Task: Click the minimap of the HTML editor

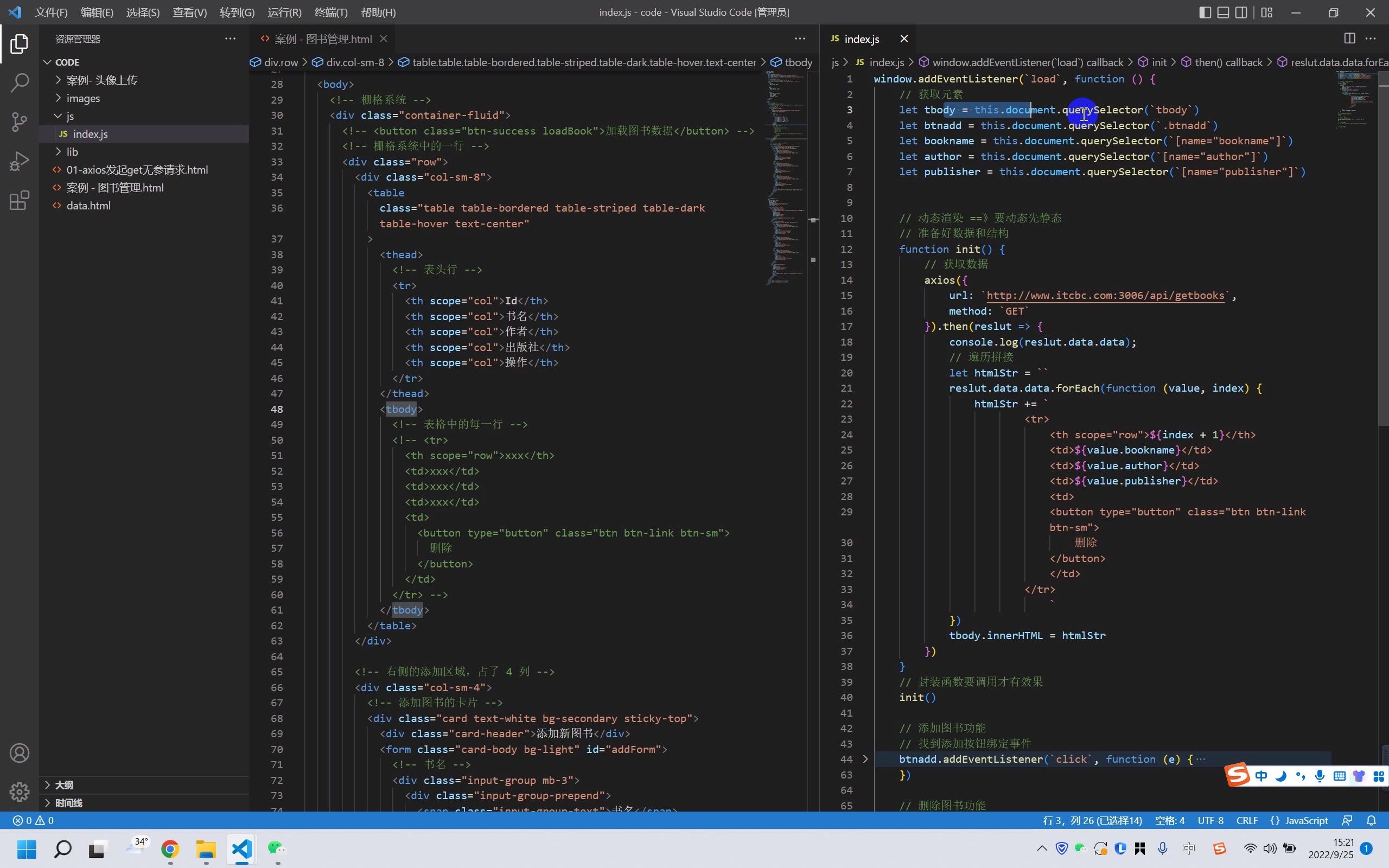Action: point(786,178)
